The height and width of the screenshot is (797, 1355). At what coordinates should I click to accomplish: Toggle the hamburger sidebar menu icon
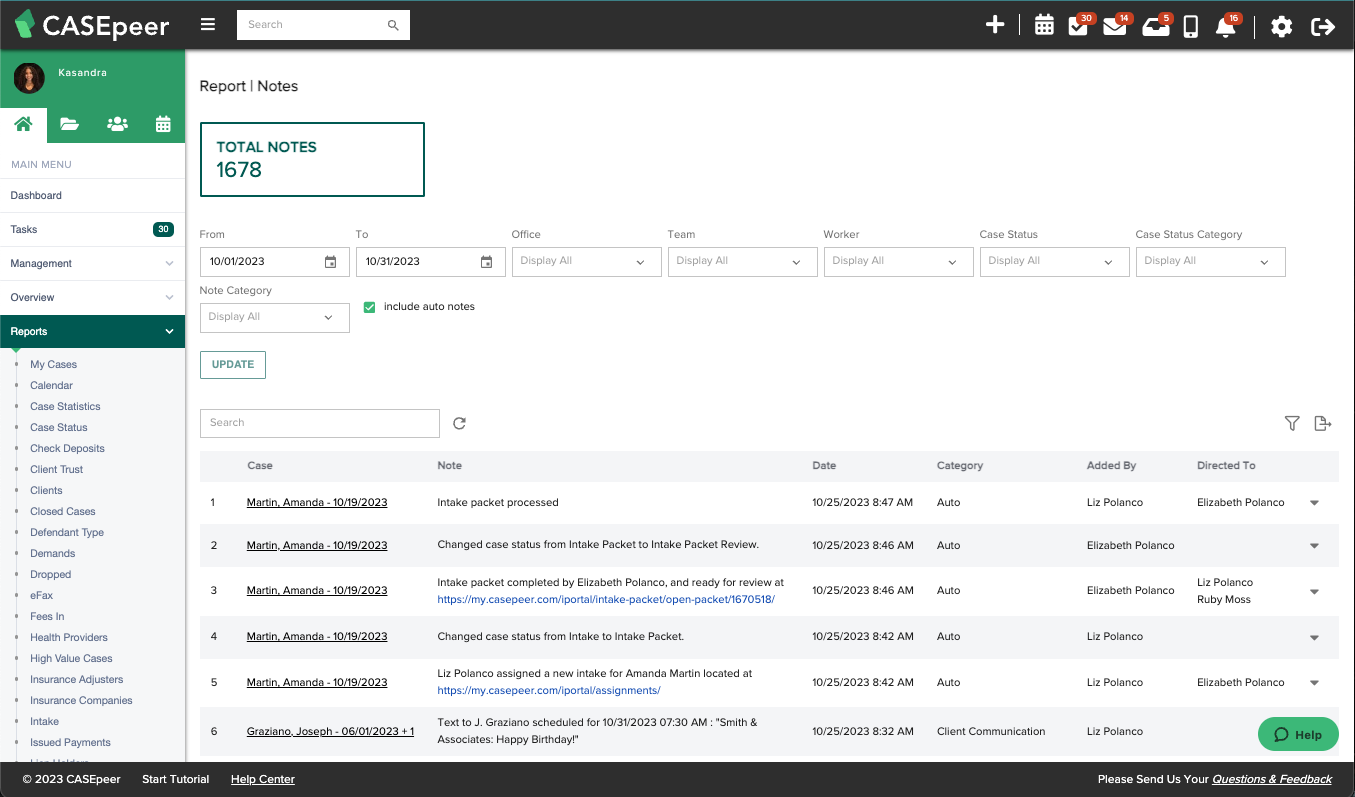point(208,25)
